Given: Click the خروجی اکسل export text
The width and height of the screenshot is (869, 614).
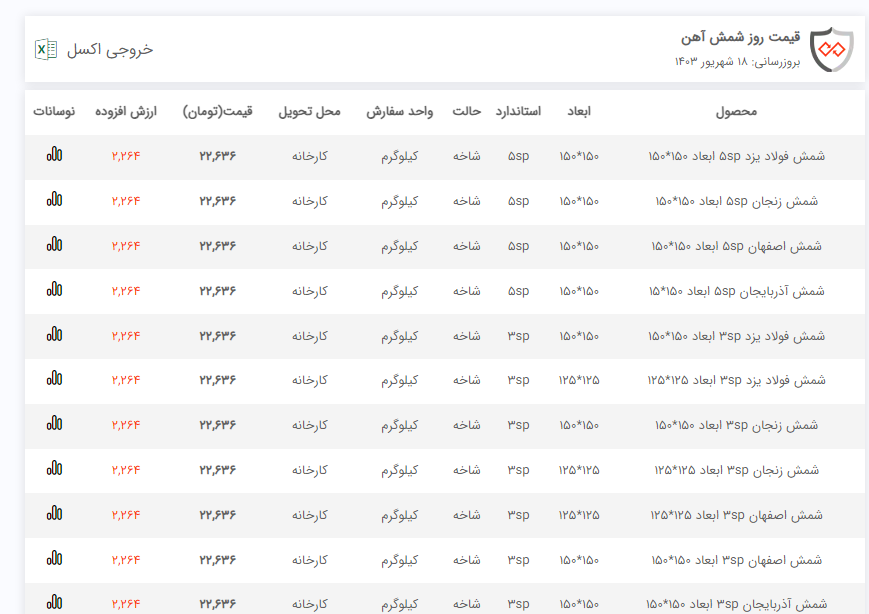Looking at the screenshot, I should point(110,49).
